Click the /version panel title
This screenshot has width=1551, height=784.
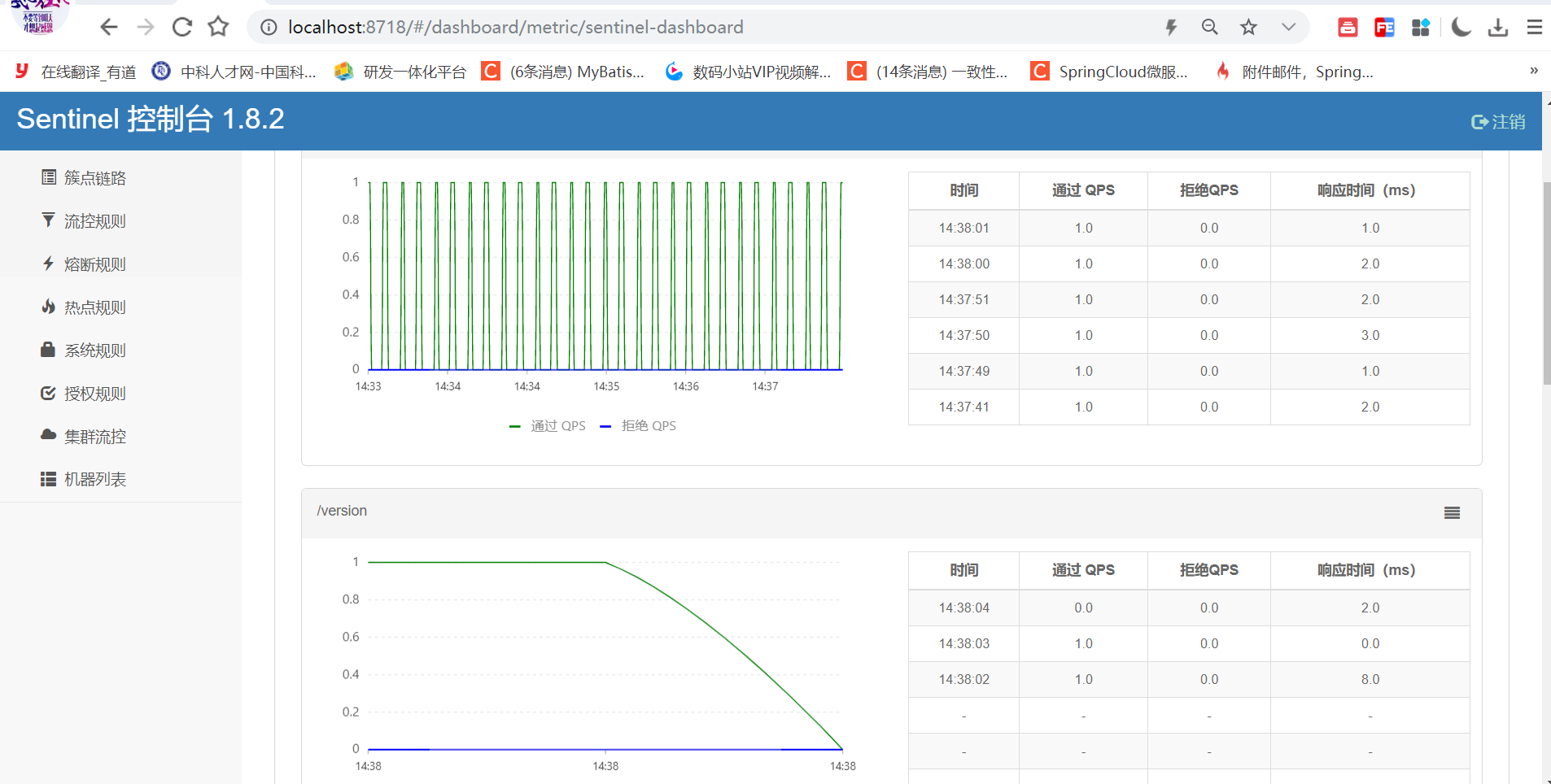pos(342,511)
